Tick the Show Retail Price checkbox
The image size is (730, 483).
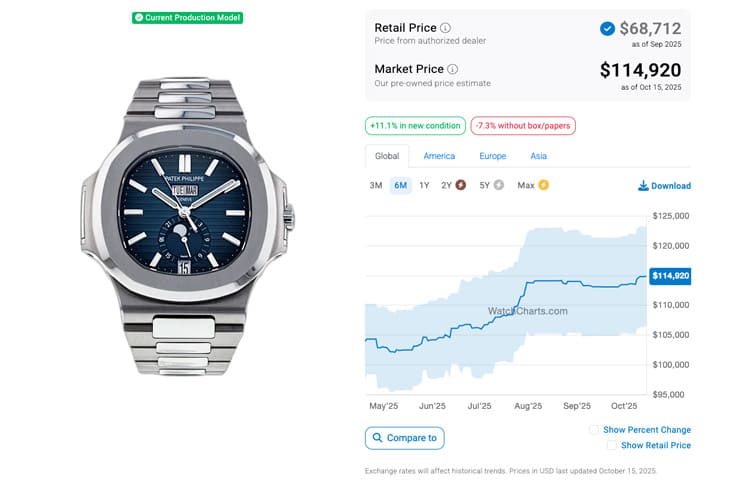click(611, 446)
